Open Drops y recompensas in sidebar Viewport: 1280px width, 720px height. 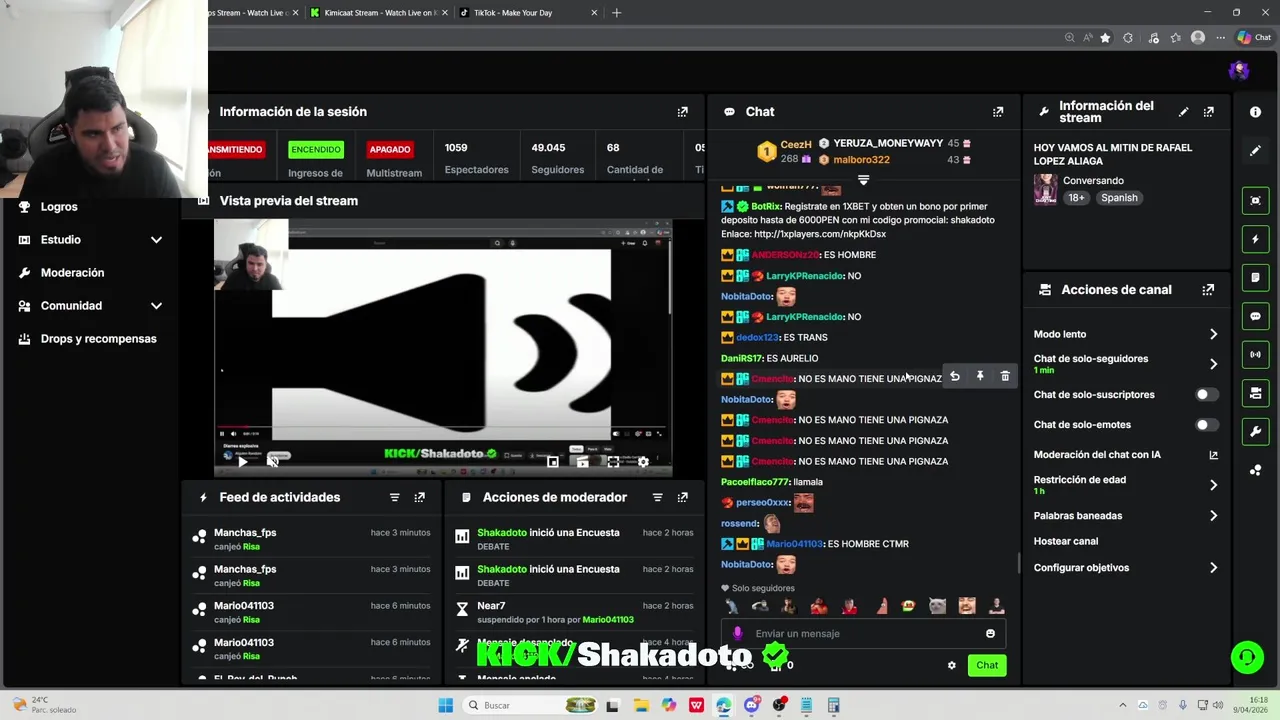pyautogui.click(x=98, y=339)
